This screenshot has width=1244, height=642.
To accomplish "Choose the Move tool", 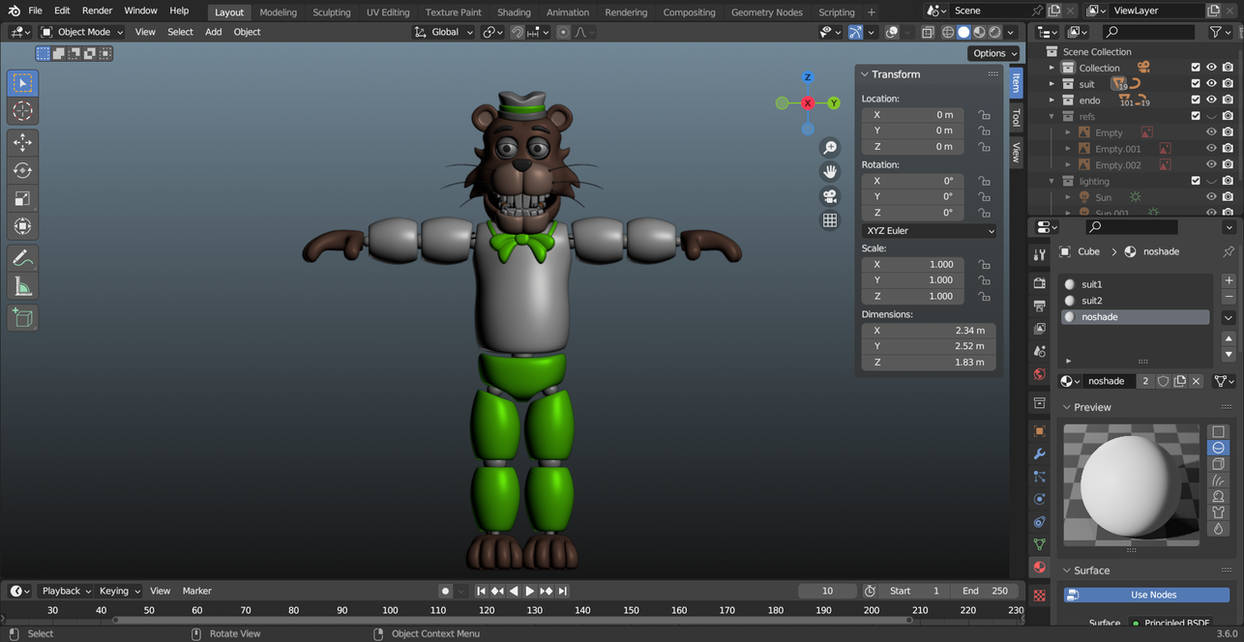I will (x=22, y=142).
